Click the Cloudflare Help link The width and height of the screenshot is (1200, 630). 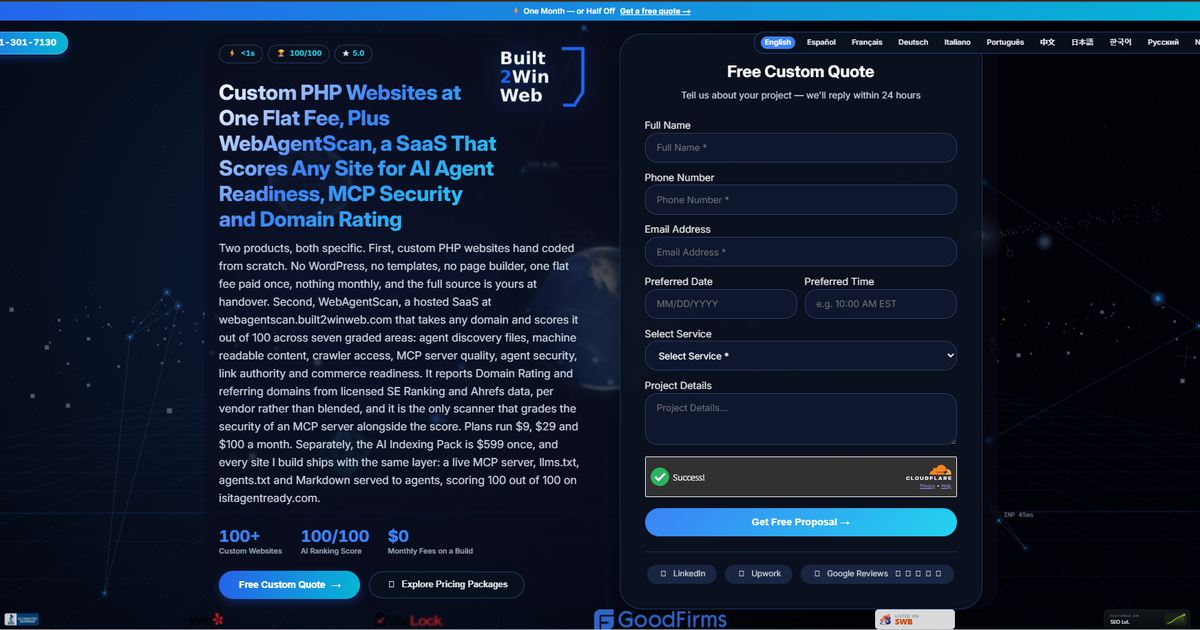[x=946, y=487]
